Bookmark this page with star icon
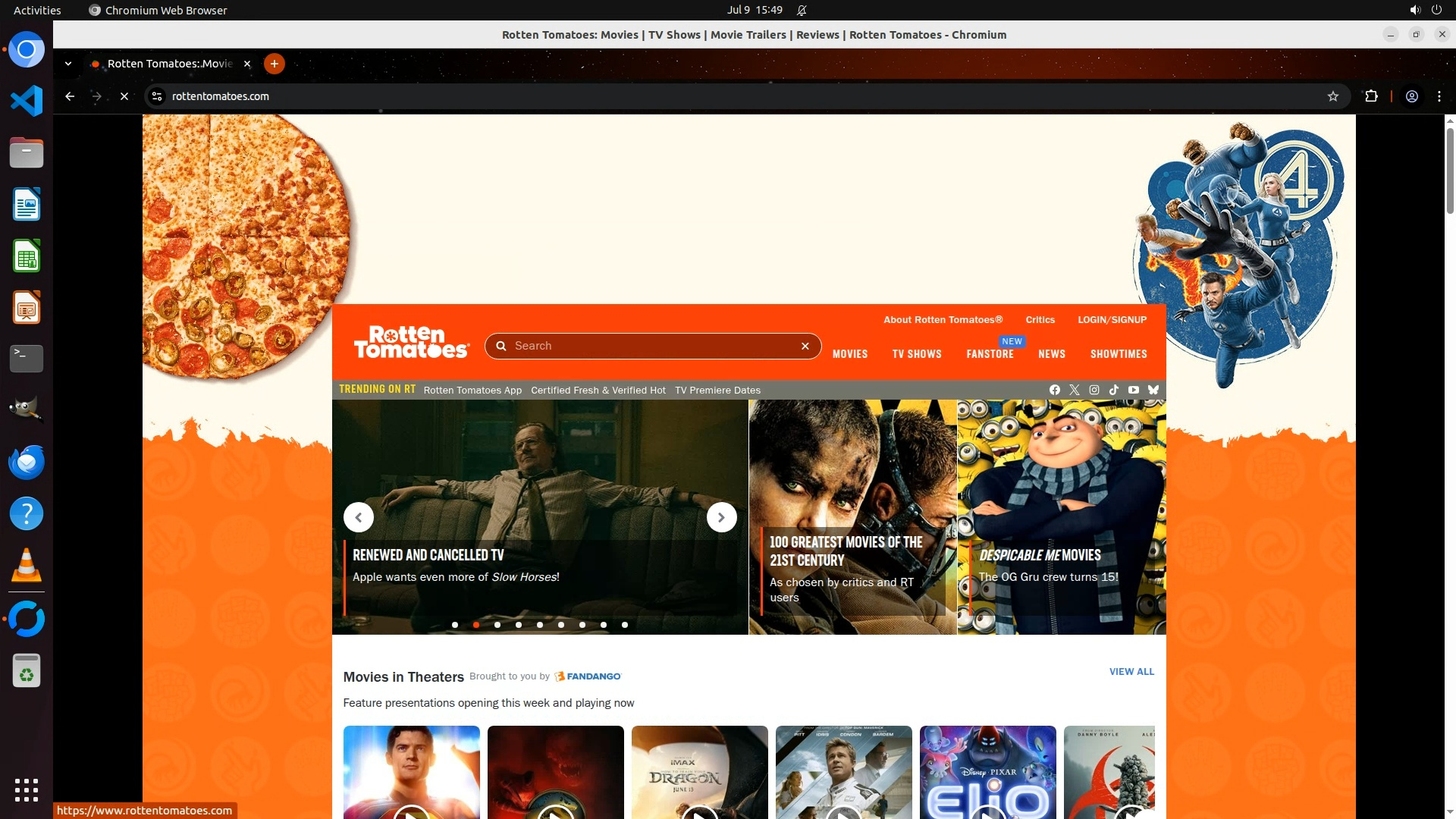This screenshot has width=1456, height=819. 1332,96
